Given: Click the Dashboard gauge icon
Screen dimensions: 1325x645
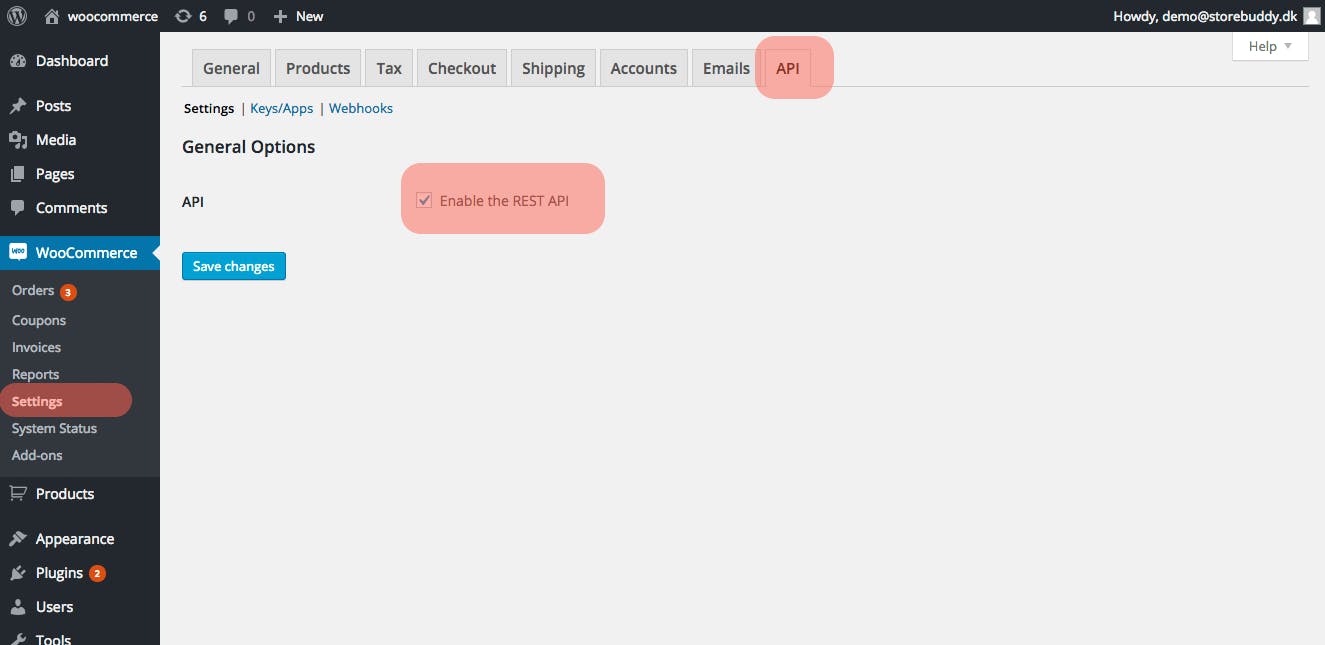Looking at the screenshot, I should (x=17, y=61).
